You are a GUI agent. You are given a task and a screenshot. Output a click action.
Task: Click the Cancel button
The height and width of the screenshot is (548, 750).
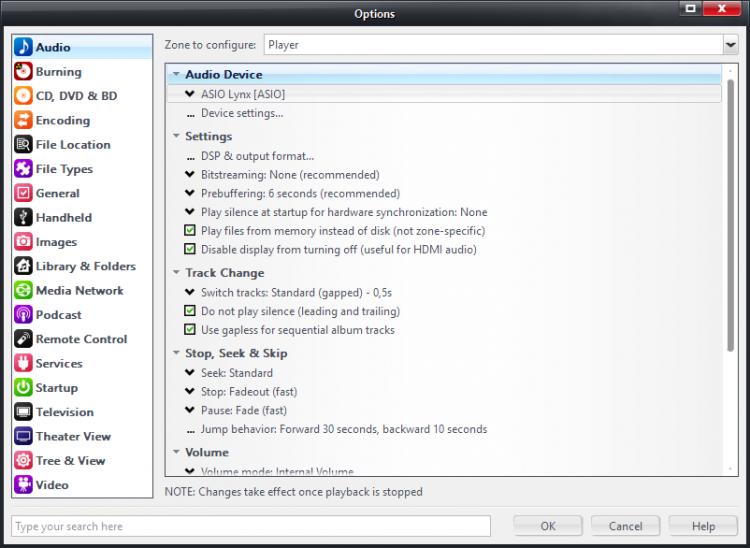point(625,526)
